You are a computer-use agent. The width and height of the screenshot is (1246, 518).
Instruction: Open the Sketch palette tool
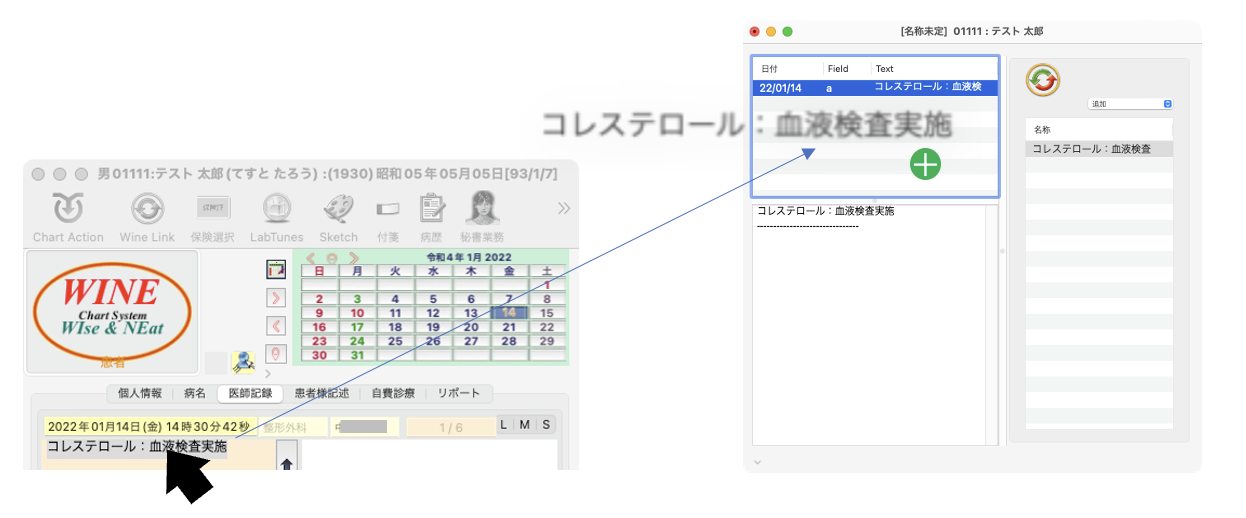338,210
